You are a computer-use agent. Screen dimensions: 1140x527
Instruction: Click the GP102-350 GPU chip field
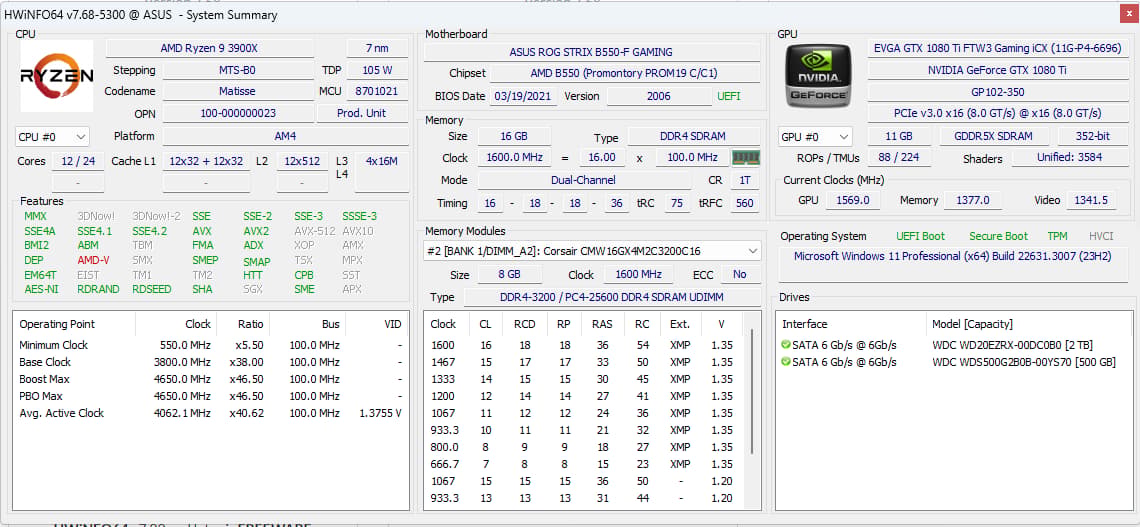coord(998,92)
